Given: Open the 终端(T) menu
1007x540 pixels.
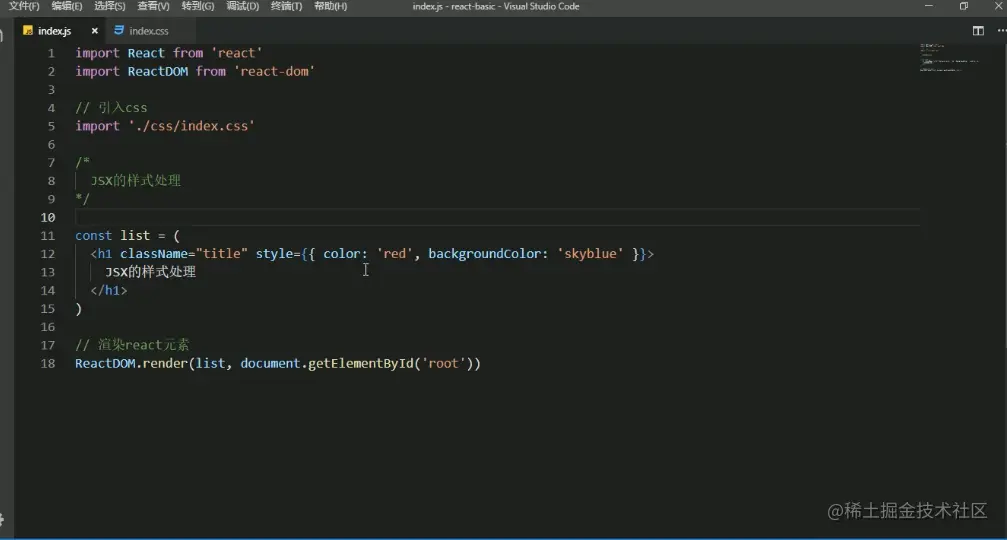Looking at the screenshot, I should tap(286, 6).
